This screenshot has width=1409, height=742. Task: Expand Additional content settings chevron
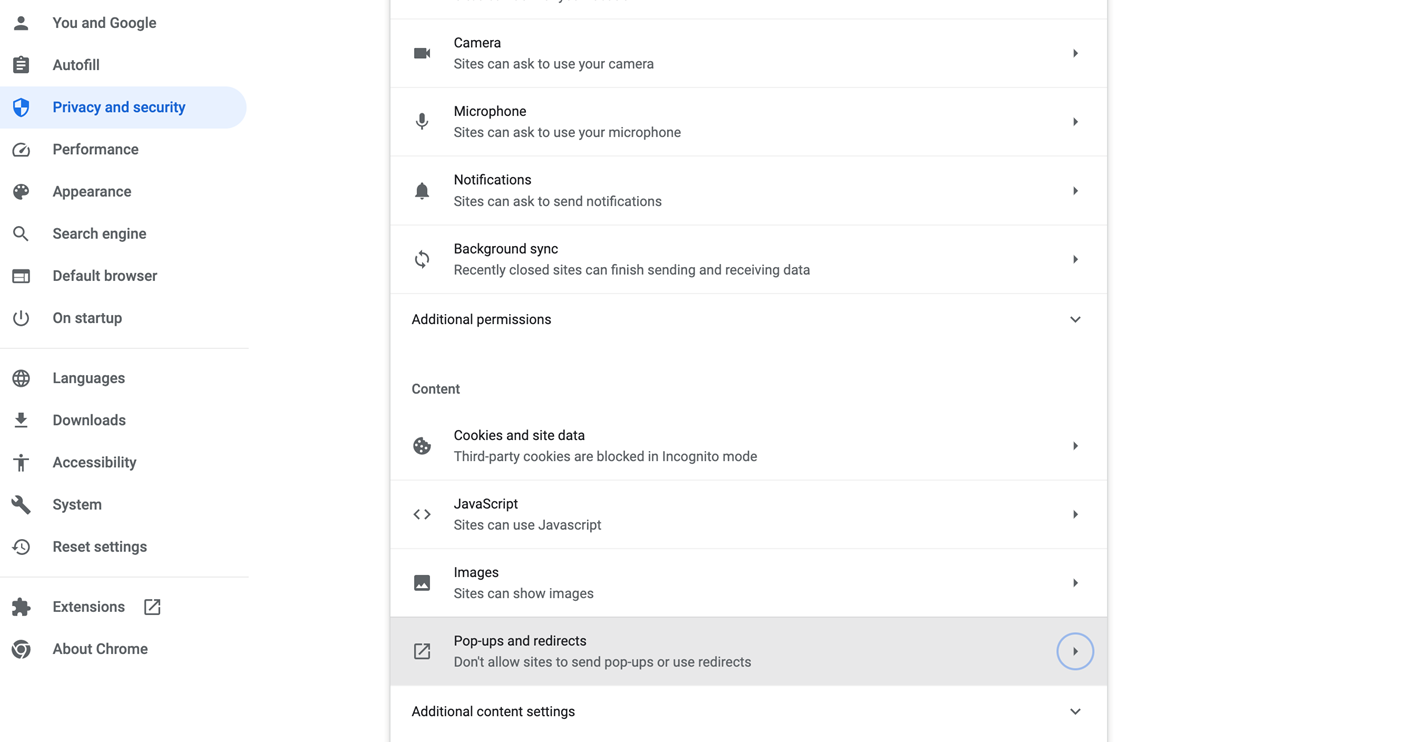(x=1075, y=712)
